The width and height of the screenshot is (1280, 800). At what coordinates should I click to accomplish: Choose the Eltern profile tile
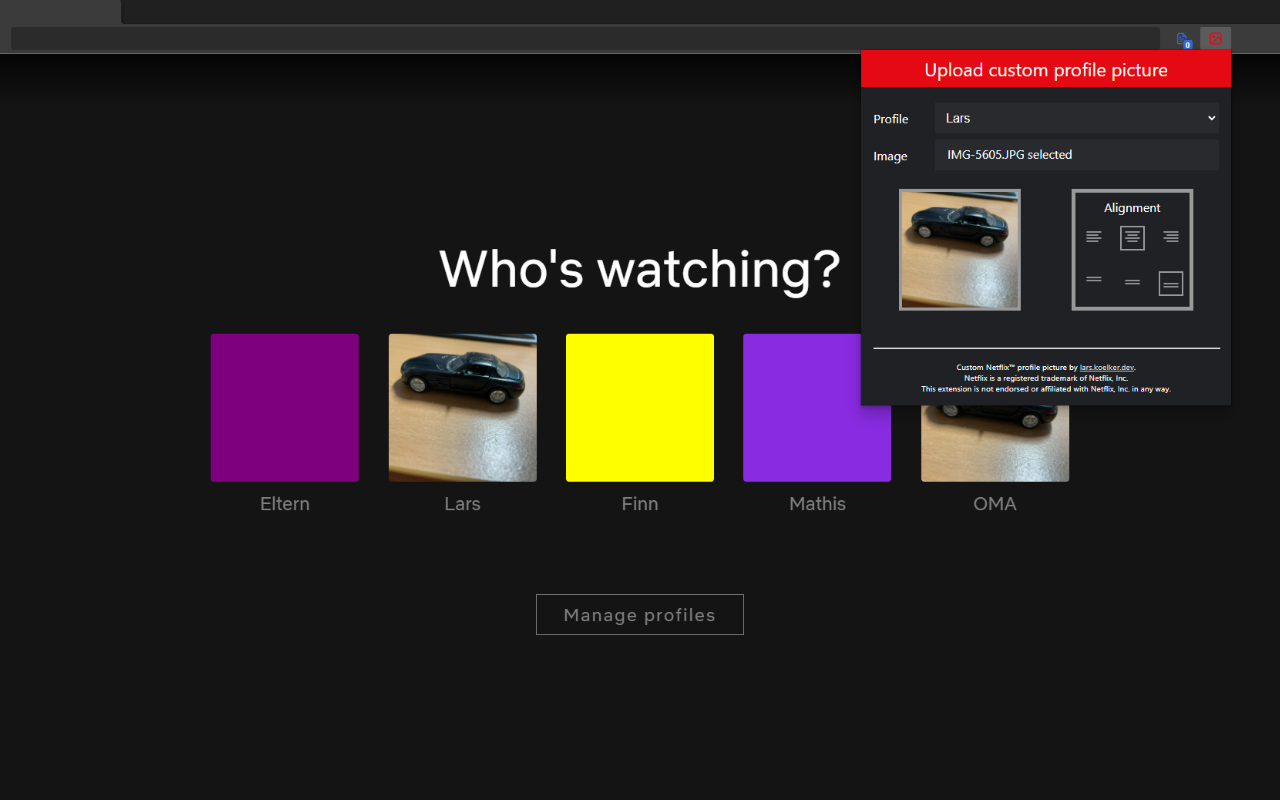pos(285,408)
